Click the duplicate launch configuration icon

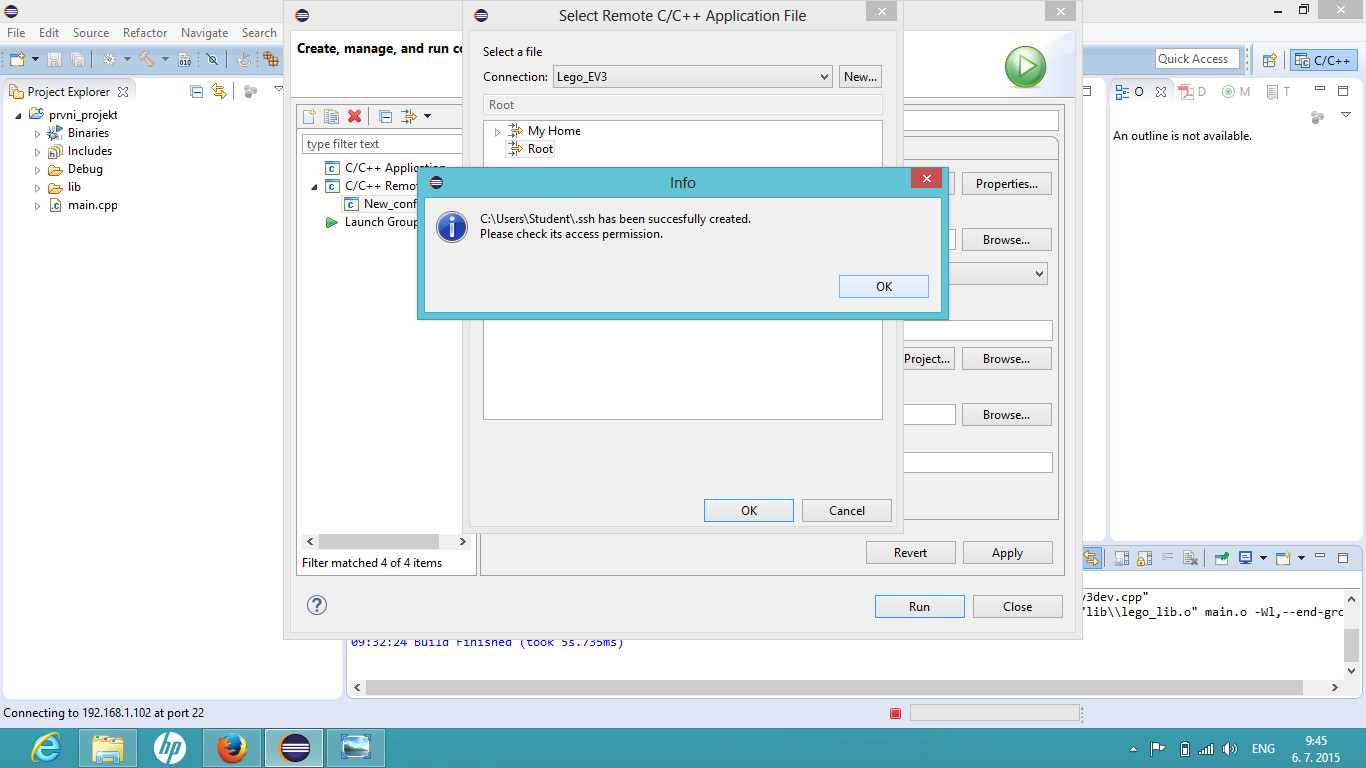click(x=331, y=116)
